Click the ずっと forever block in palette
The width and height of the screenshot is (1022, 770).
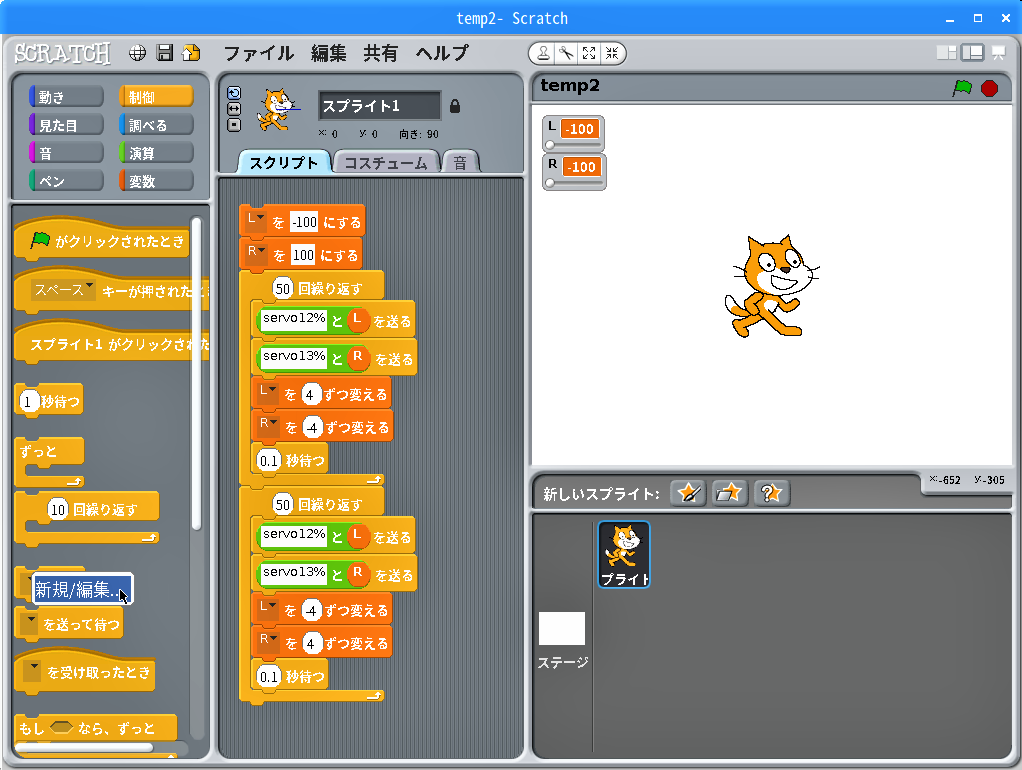[x=50, y=462]
